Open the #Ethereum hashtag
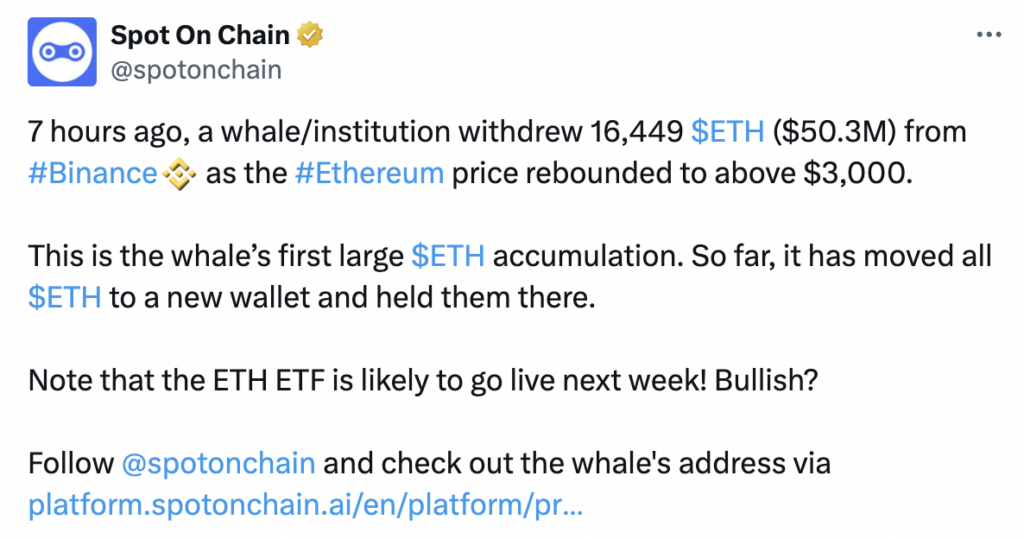Viewport: 1024px width, 539px height. [x=369, y=174]
